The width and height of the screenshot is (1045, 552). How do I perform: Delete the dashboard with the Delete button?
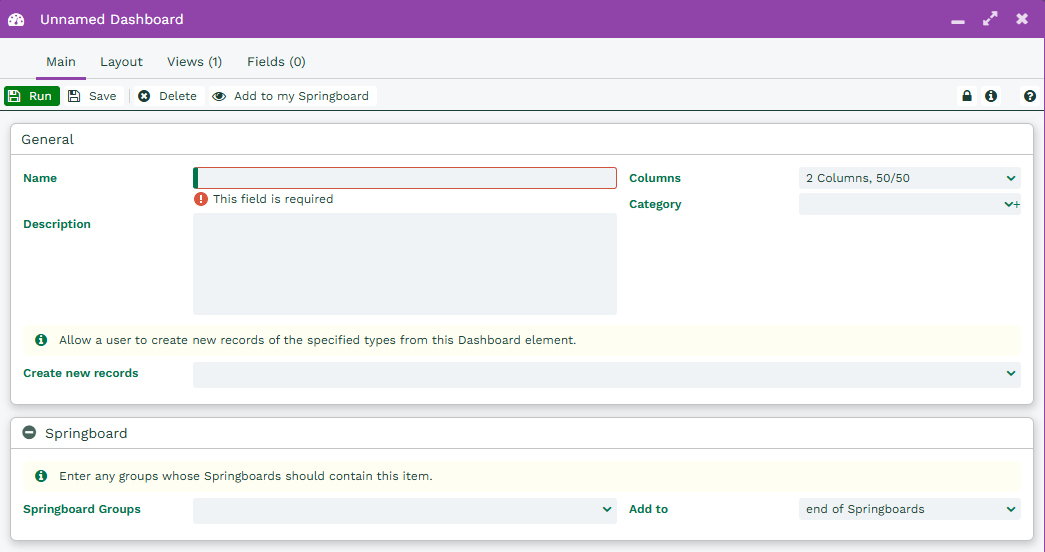click(168, 96)
